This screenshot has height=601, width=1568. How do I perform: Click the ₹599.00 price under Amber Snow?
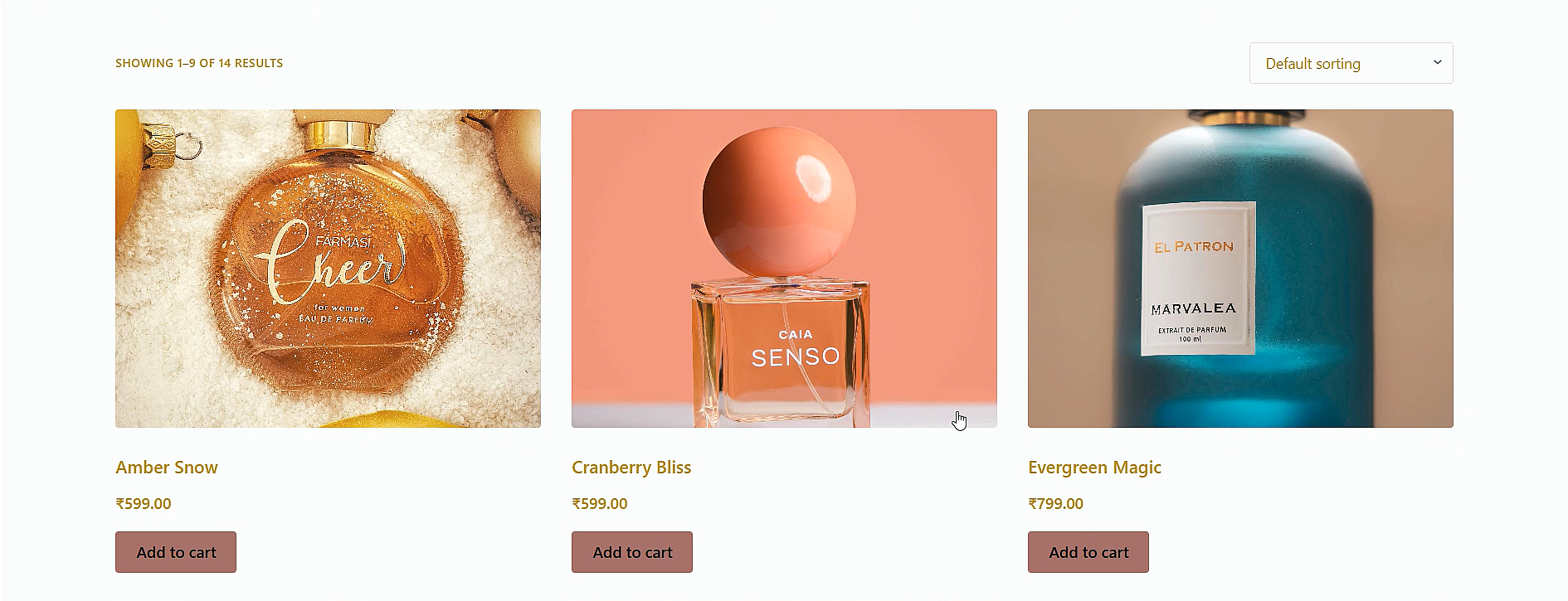pyautogui.click(x=144, y=504)
